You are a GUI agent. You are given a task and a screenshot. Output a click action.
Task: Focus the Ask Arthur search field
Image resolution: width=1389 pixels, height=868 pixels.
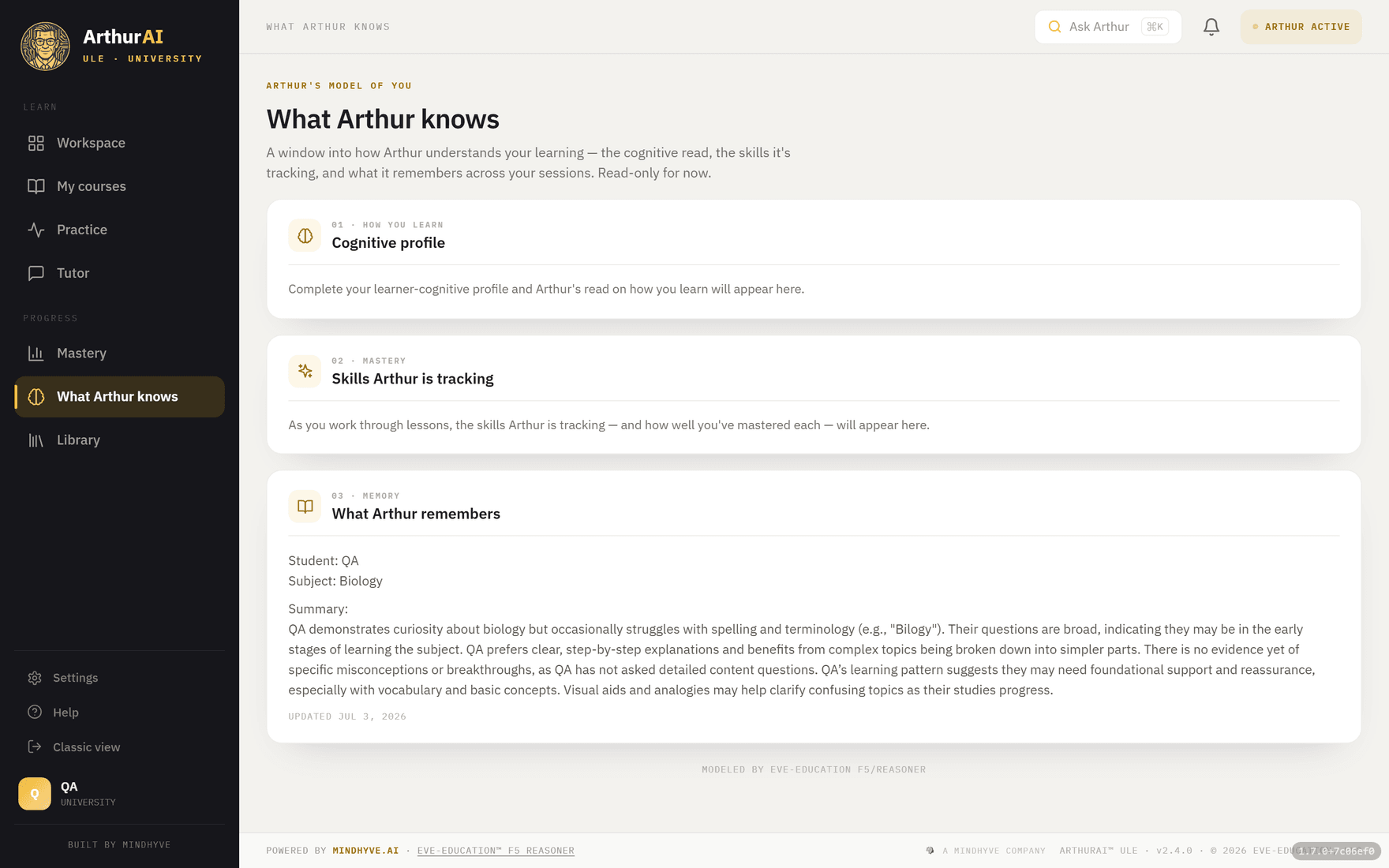[1108, 27]
